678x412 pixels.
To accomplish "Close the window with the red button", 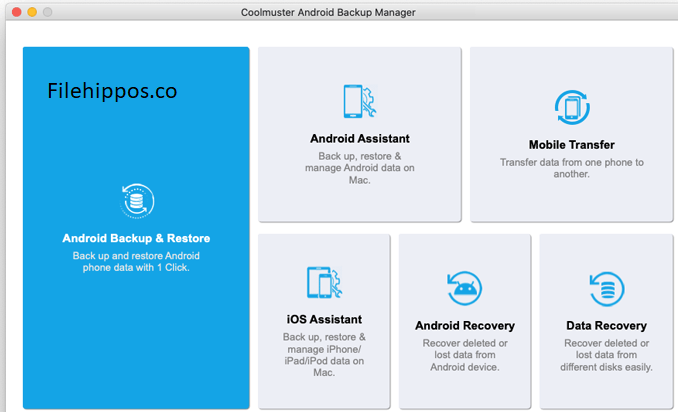I will point(14,12).
